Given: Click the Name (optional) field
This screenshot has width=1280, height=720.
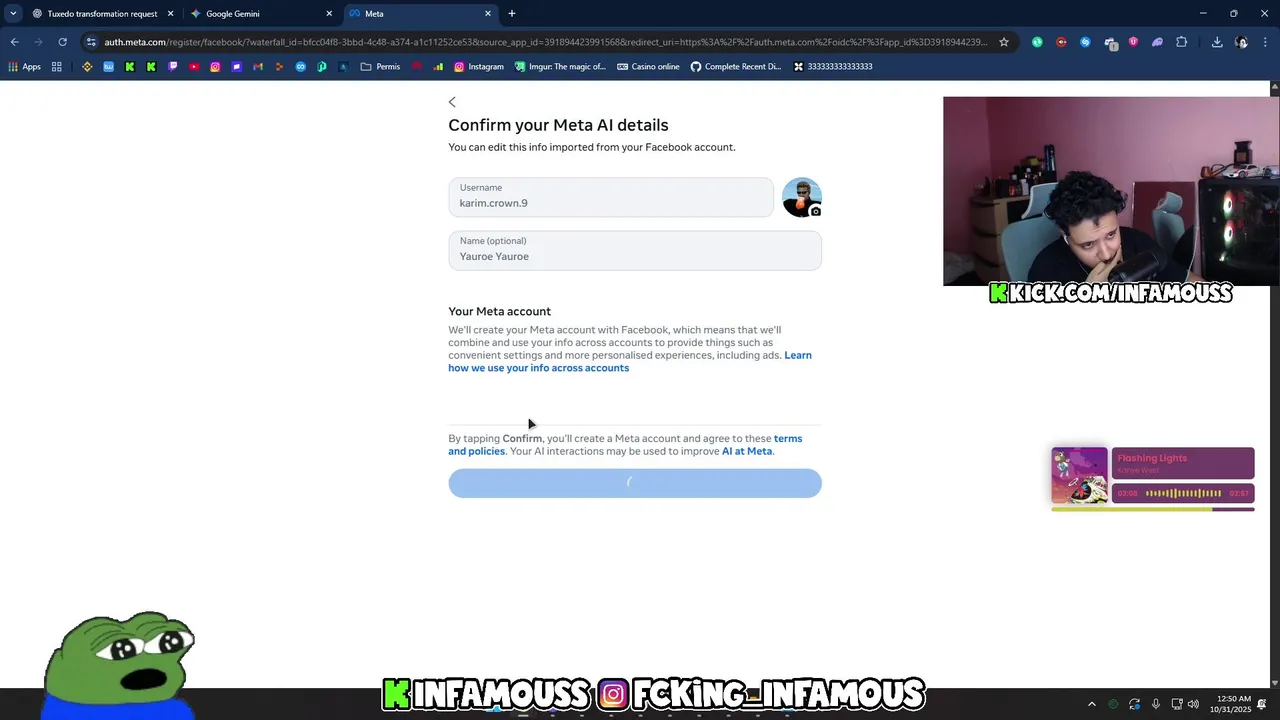Looking at the screenshot, I should pyautogui.click(x=635, y=250).
